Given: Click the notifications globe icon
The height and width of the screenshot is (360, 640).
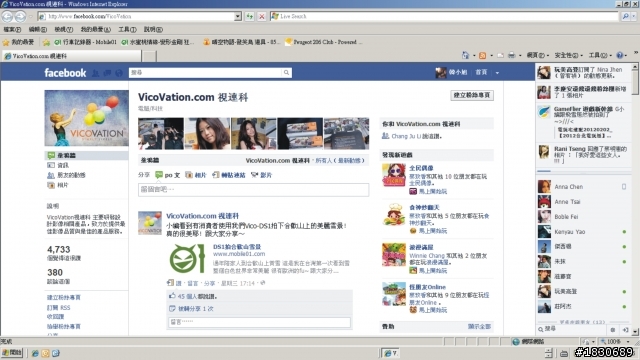Looking at the screenshot, I should click(x=119, y=73).
